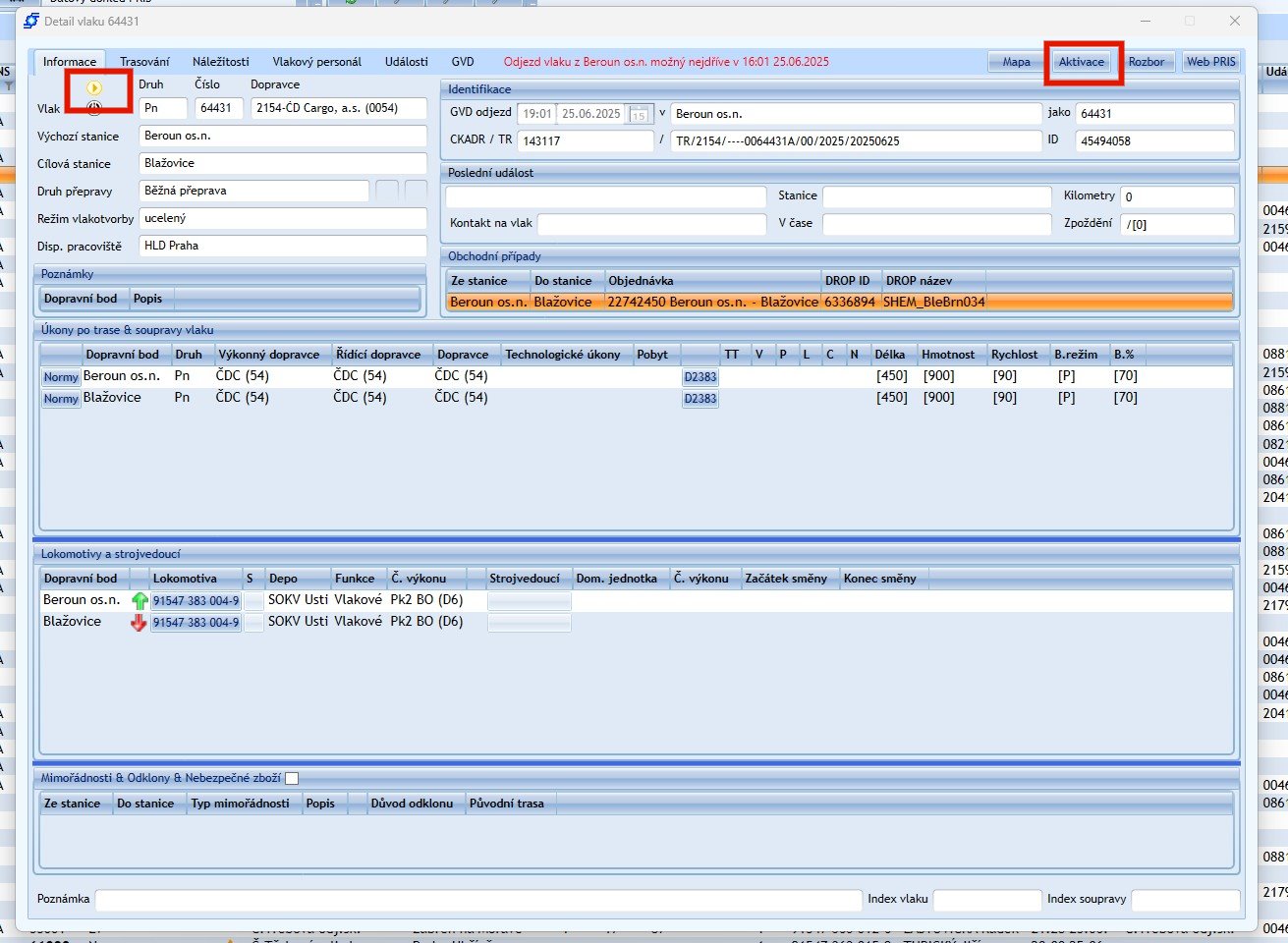
Task: Click the D2383 tag in Blažovice row
Action: [700, 399]
